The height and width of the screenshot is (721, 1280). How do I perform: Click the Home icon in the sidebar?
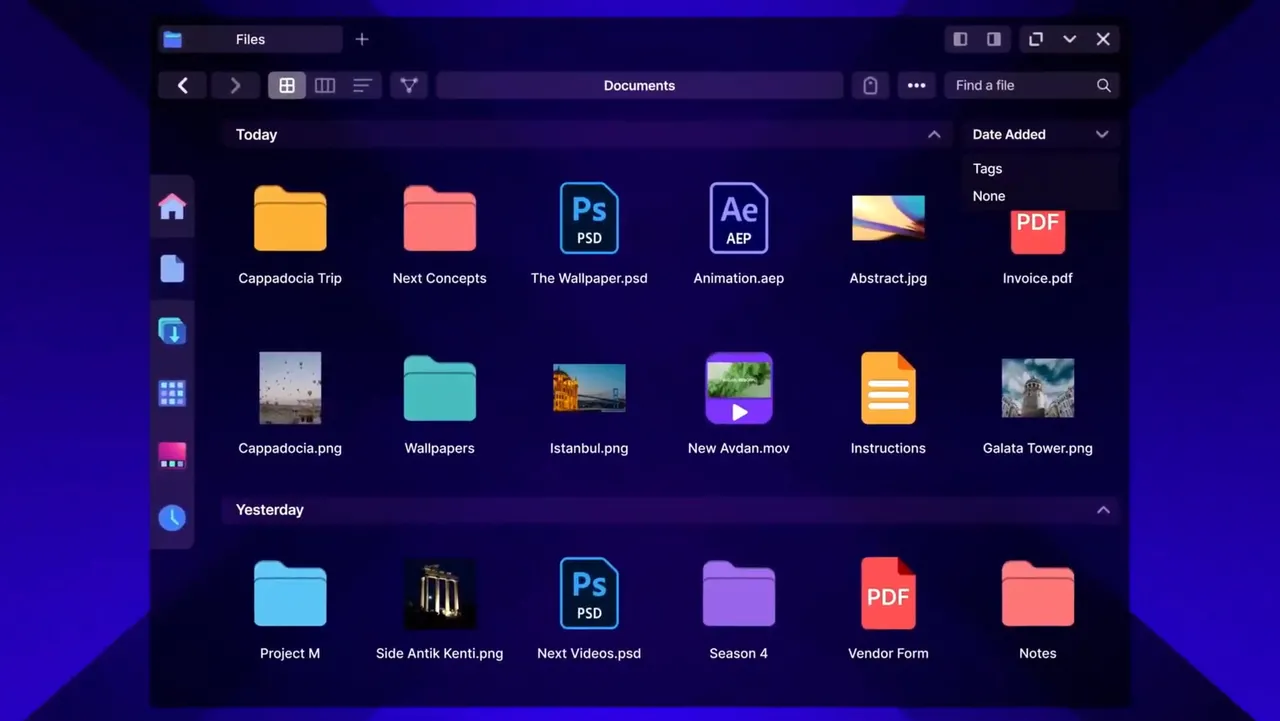(x=172, y=207)
